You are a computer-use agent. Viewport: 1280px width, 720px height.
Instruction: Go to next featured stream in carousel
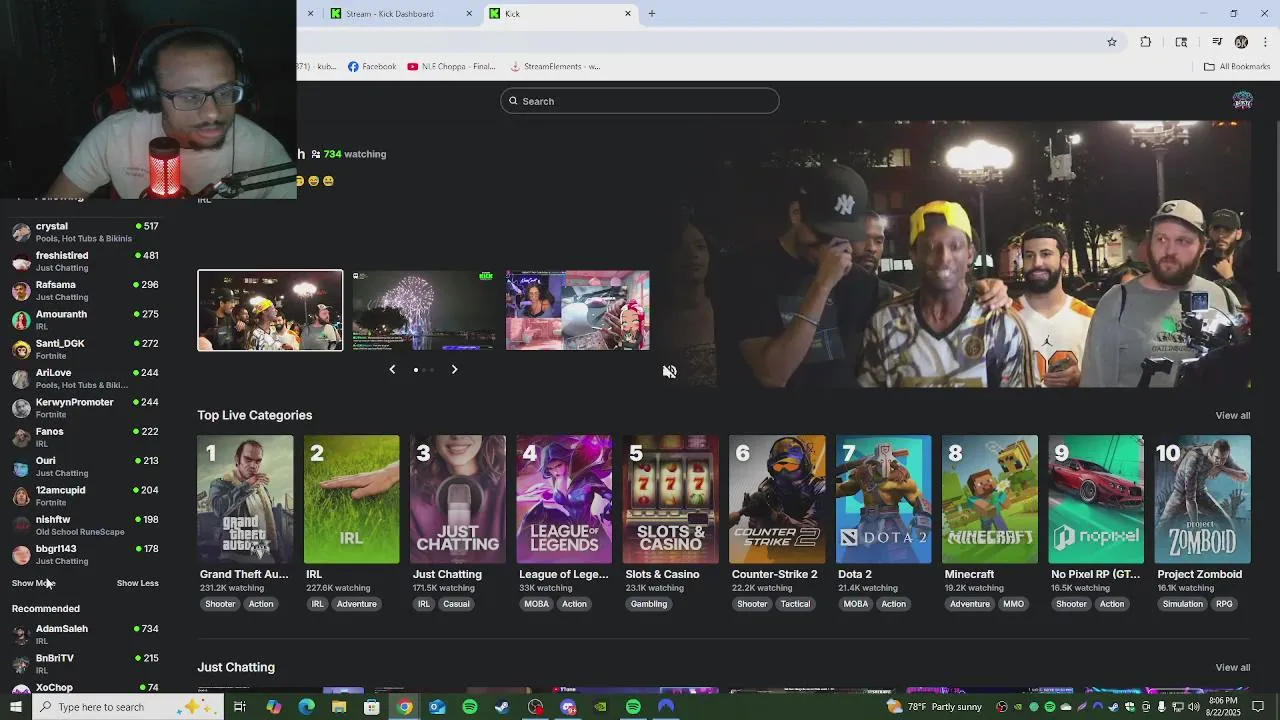click(x=454, y=370)
